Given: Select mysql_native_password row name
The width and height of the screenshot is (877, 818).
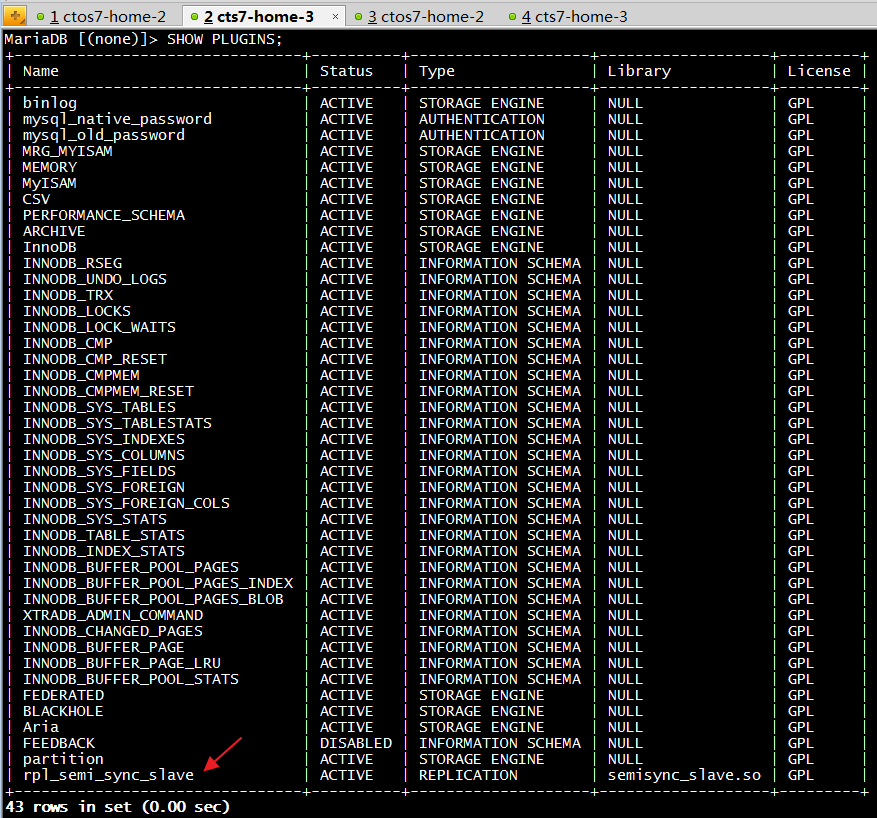Looking at the screenshot, I should [117, 119].
